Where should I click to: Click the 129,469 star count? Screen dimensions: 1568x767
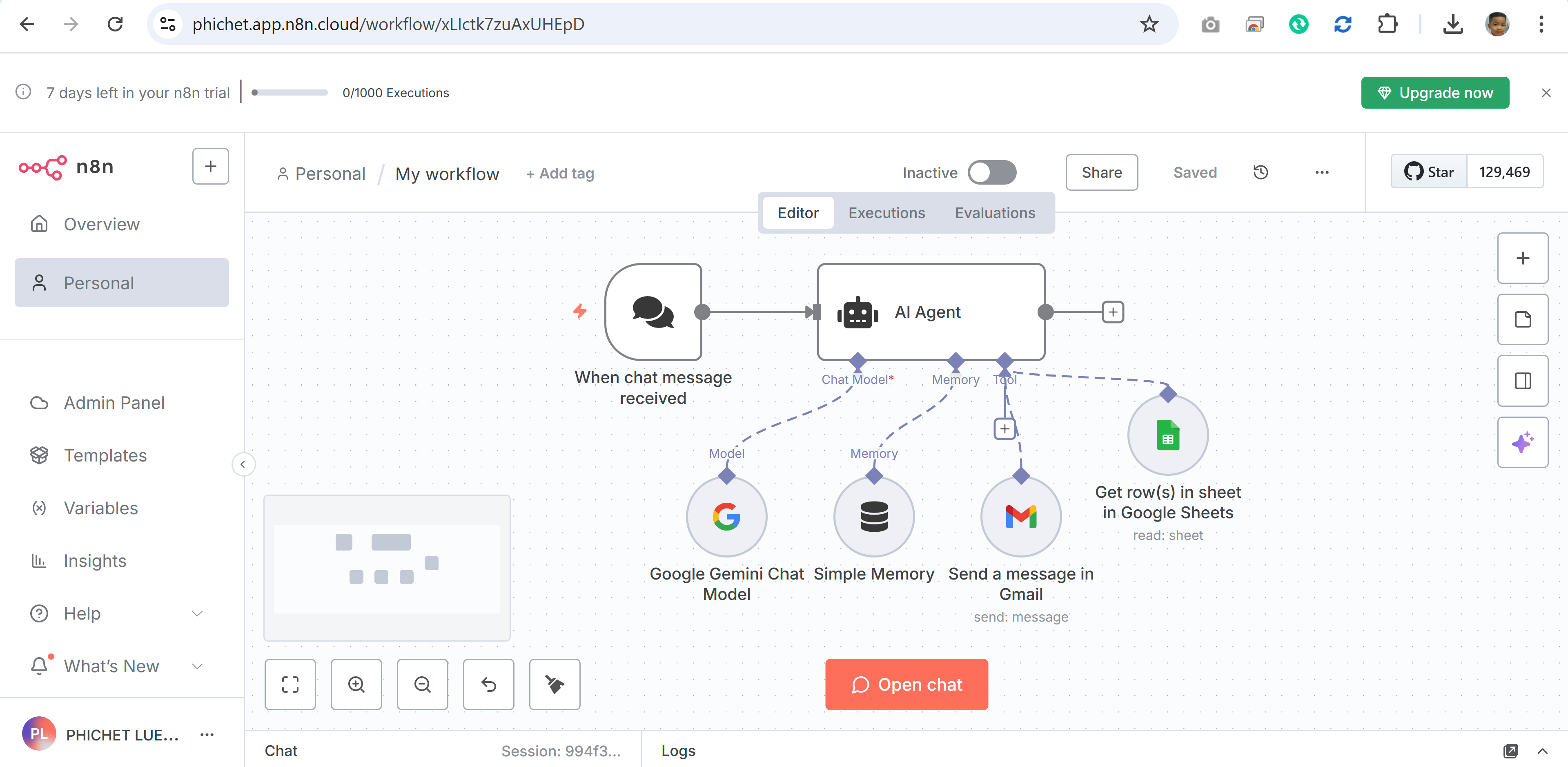1505,172
